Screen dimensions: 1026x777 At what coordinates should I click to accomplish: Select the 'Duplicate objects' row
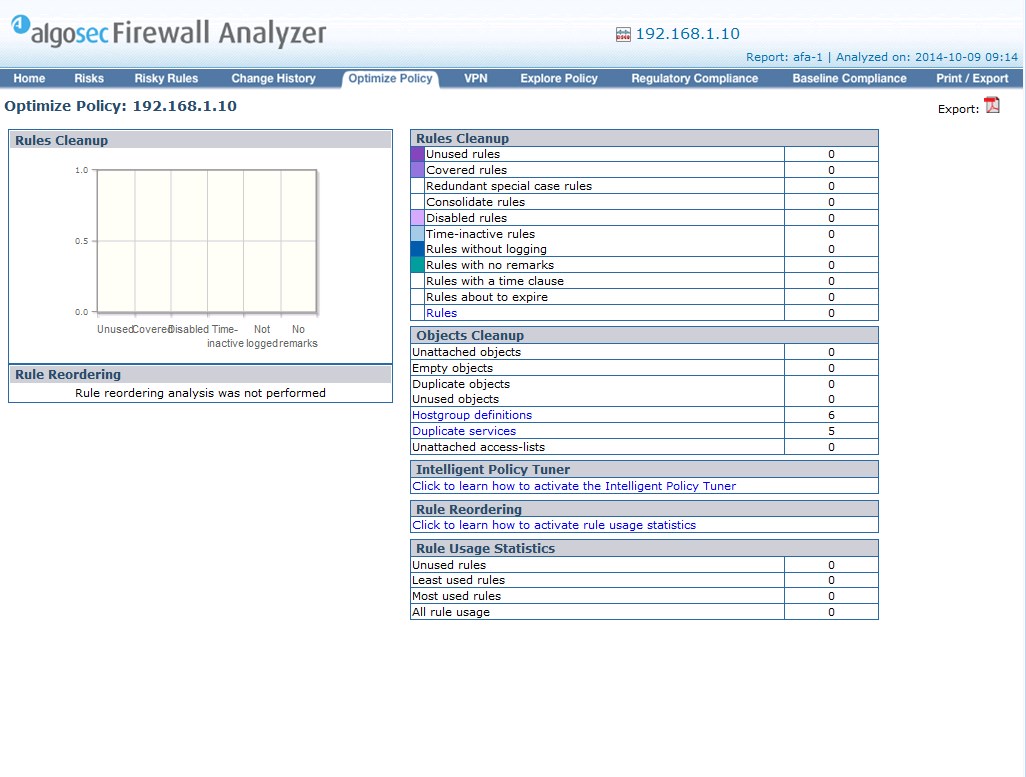click(x=645, y=384)
